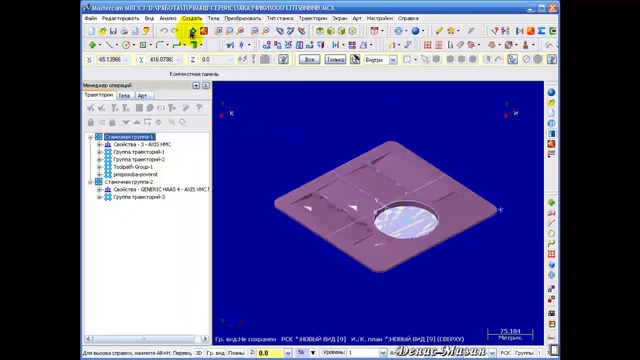Click the Undo arrow icon
The height and width of the screenshot is (360, 640).
pos(164,31)
